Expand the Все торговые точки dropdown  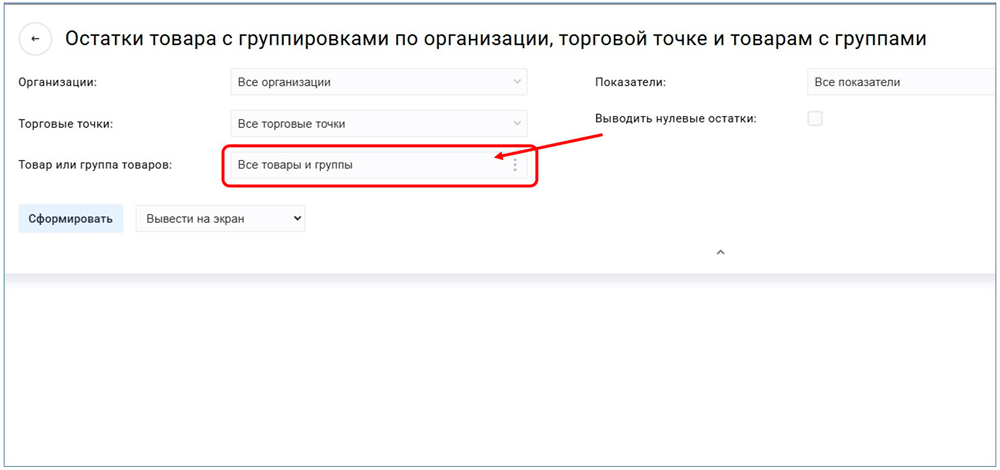pos(370,124)
